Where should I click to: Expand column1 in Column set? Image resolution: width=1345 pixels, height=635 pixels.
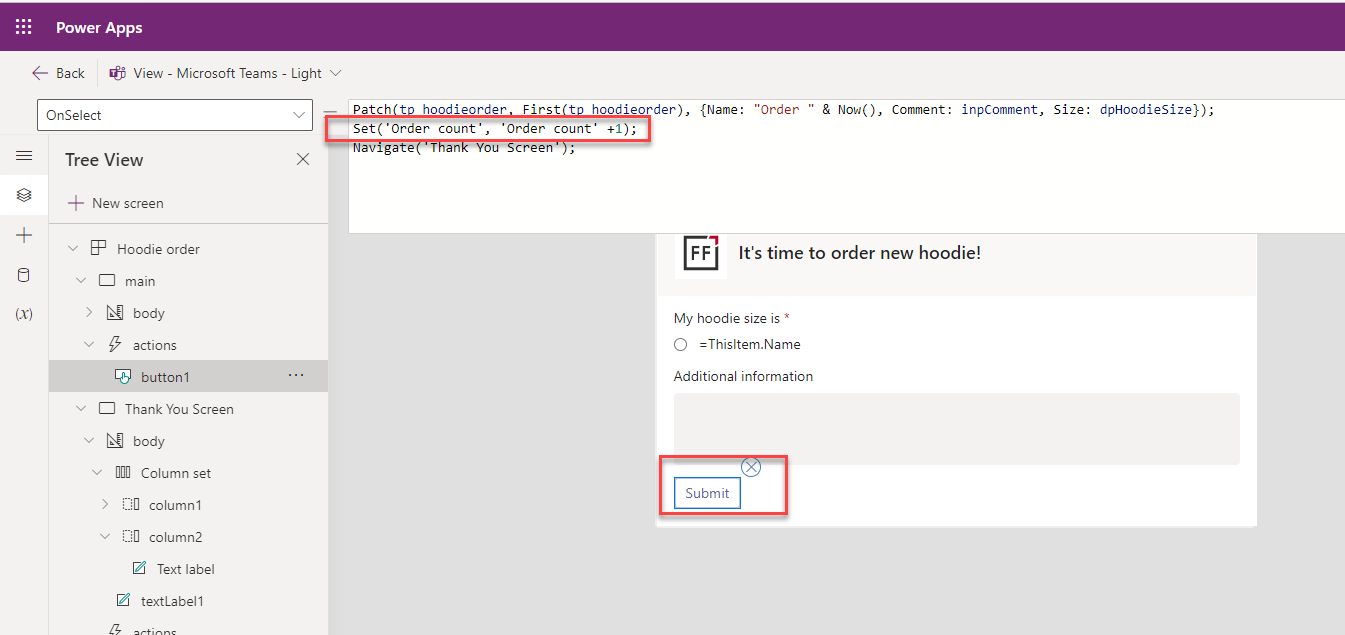click(105, 505)
